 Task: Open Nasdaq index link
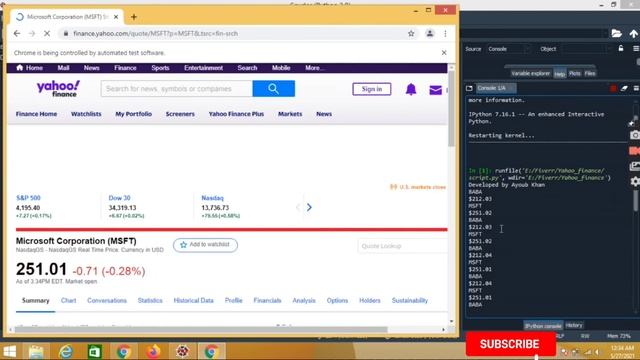point(213,198)
